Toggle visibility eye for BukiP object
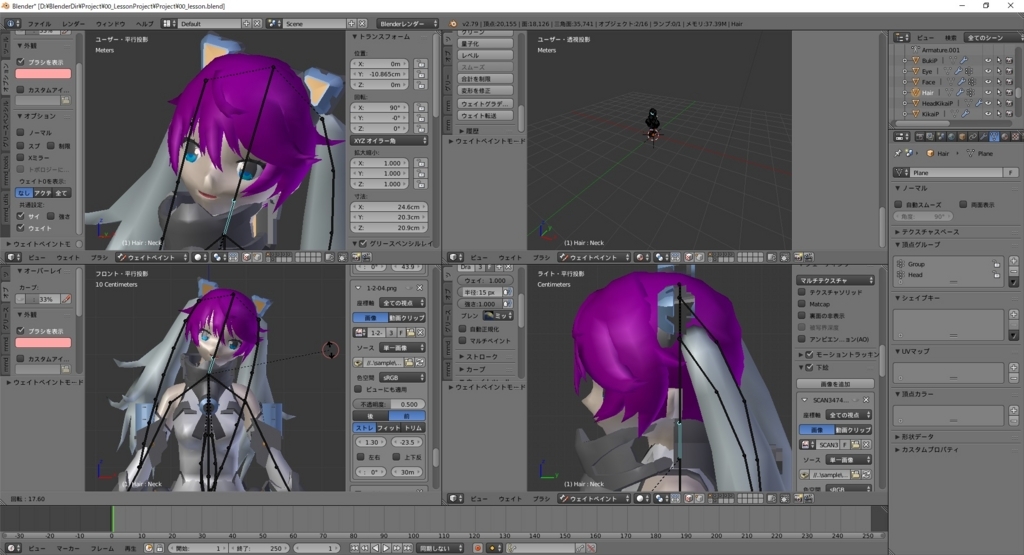Screen dimensions: 1024x555 click(x=988, y=60)
